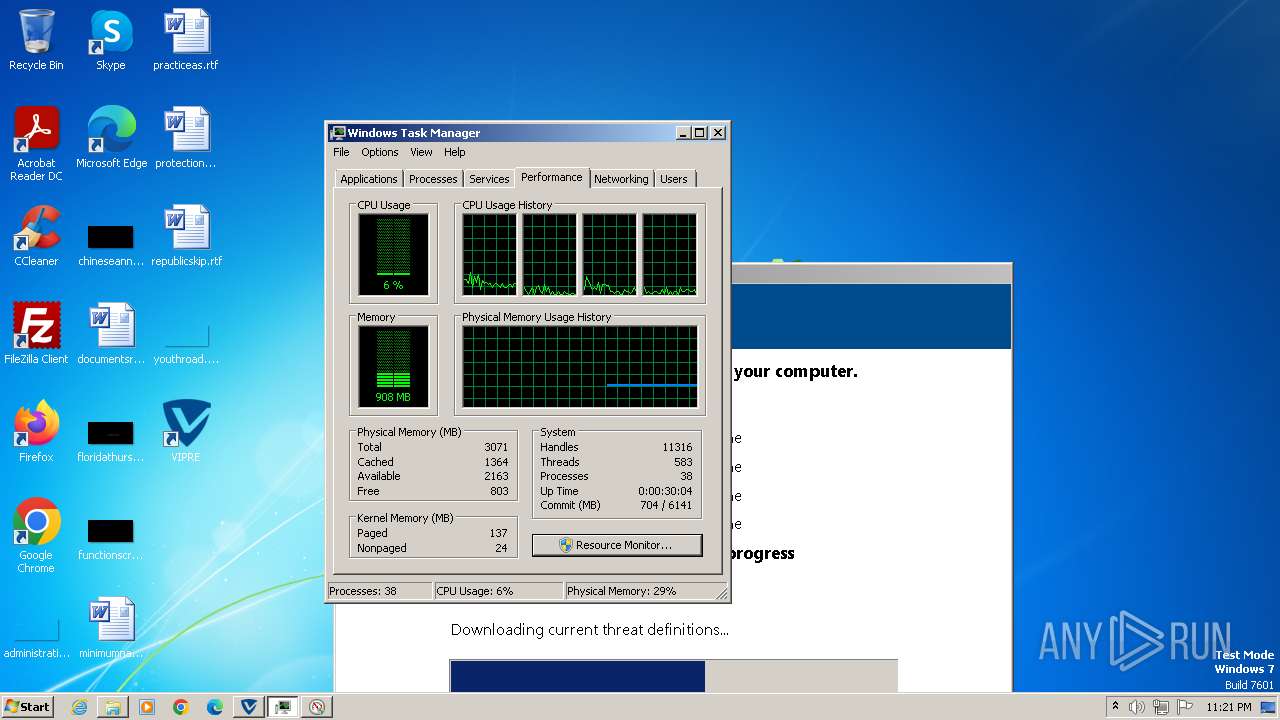
Task: Click the Memory 908 MB meter
Action: click(393, 366)
